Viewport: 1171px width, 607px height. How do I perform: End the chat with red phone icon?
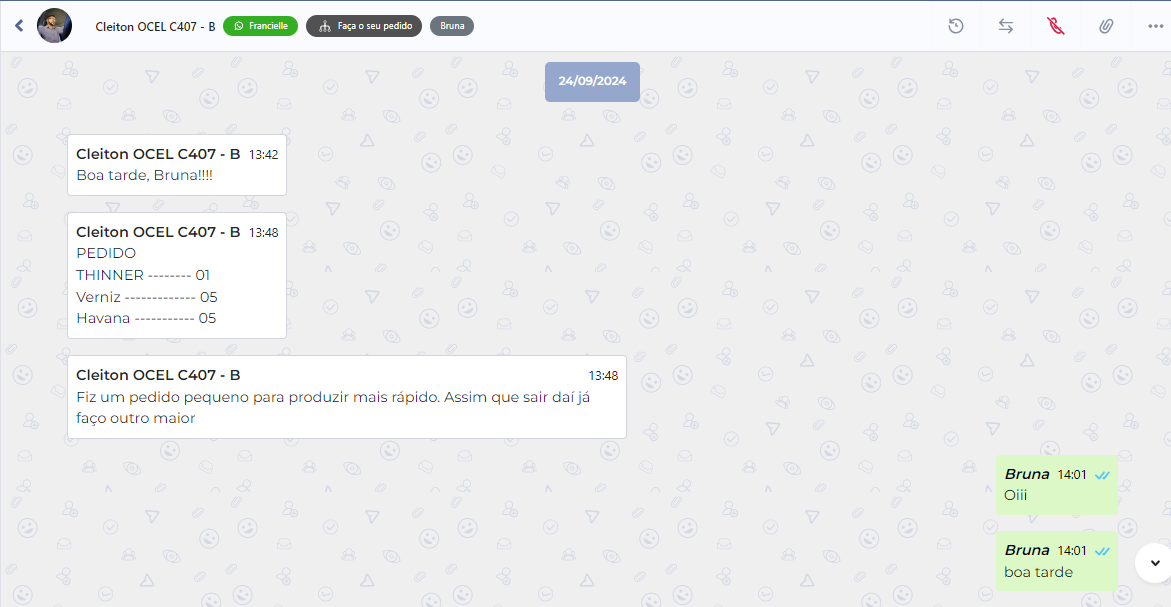(x=1056, y=26)
